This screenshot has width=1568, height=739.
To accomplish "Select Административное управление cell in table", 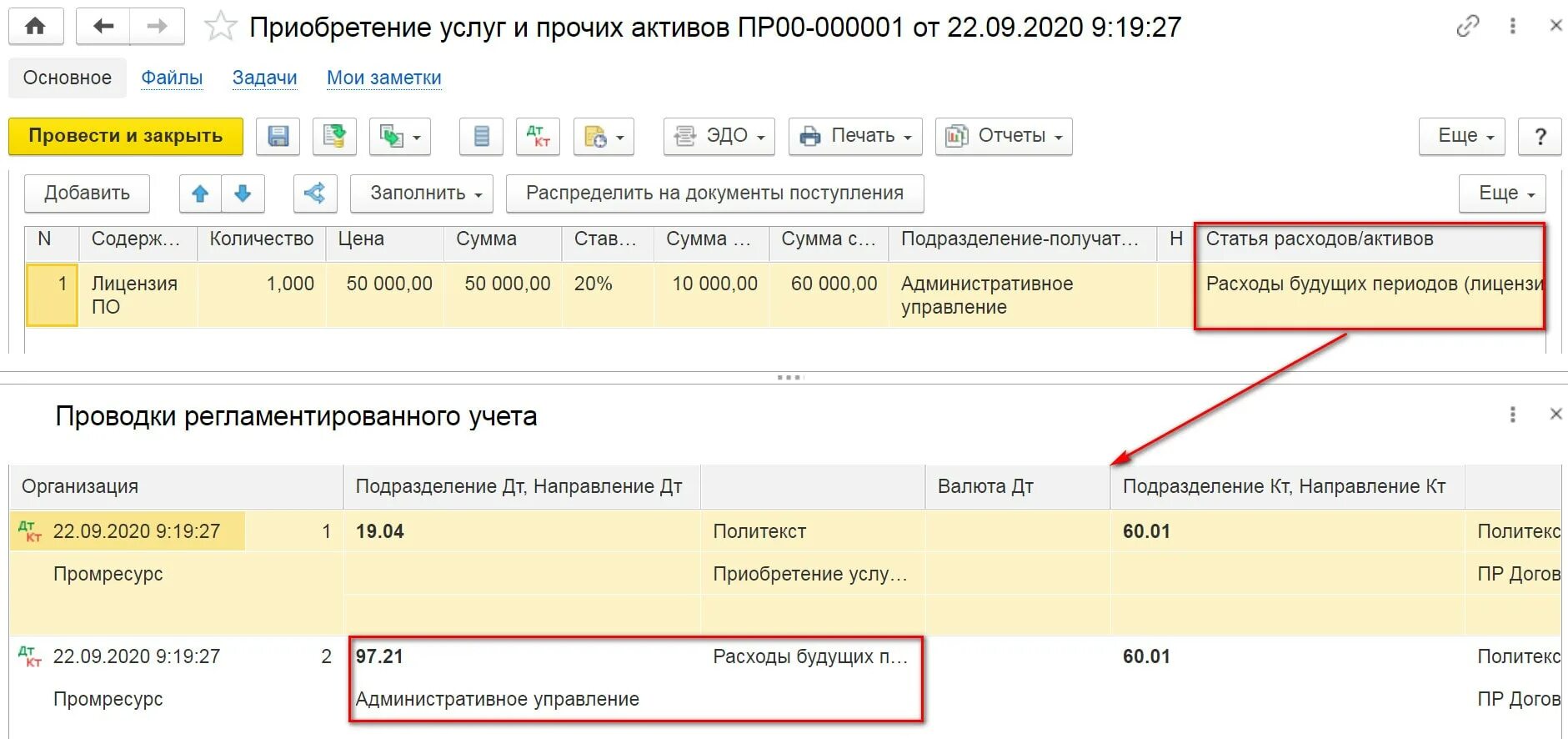I will (x=1022, y=295).
